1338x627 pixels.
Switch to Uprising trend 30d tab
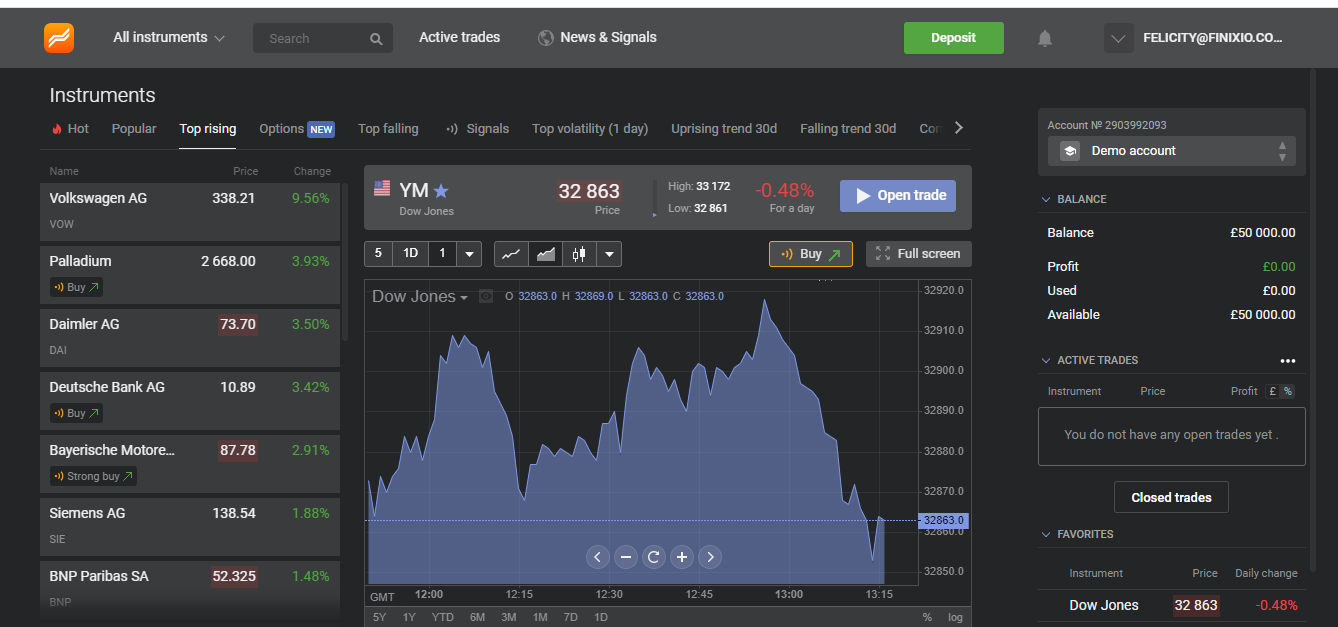pyautogui.click(x=724, y=129)
